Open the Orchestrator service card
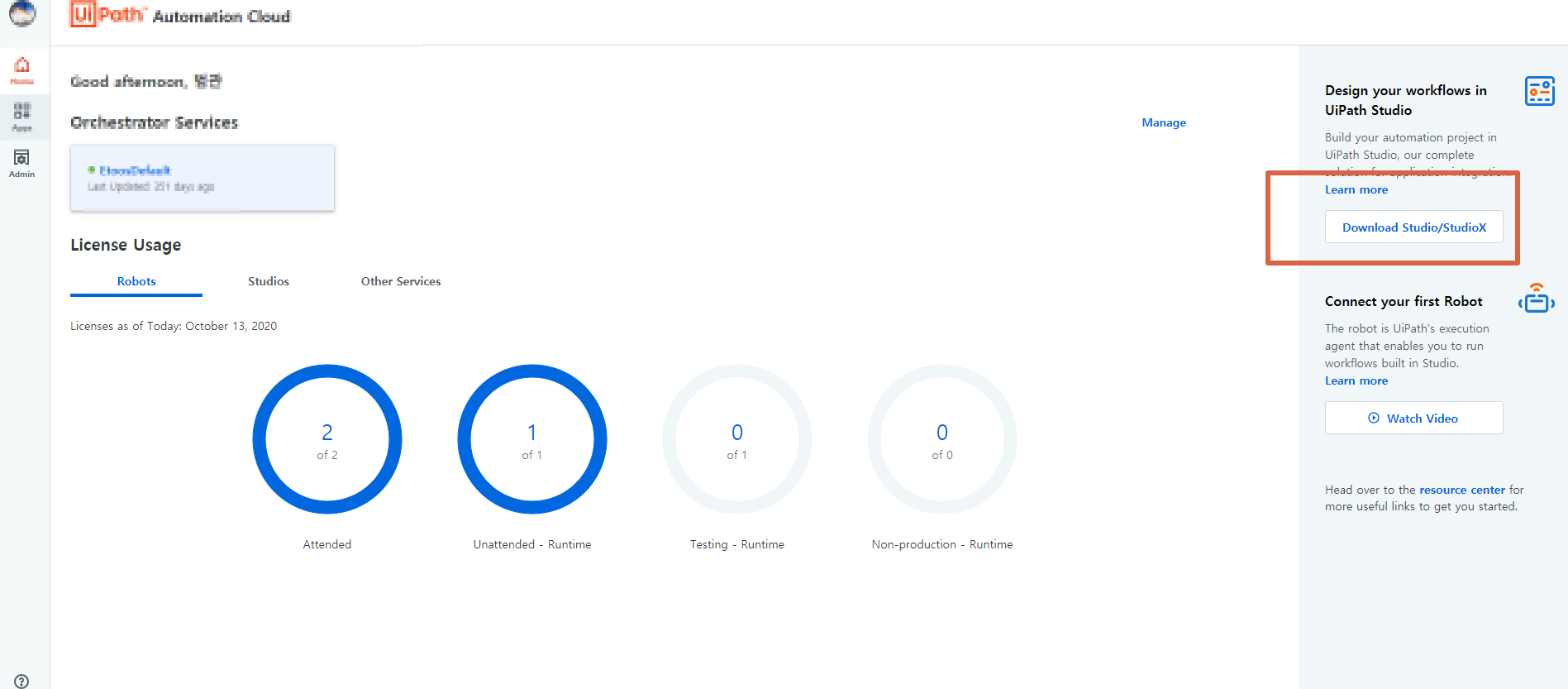The image size is (1568, 689). point(203,178)
